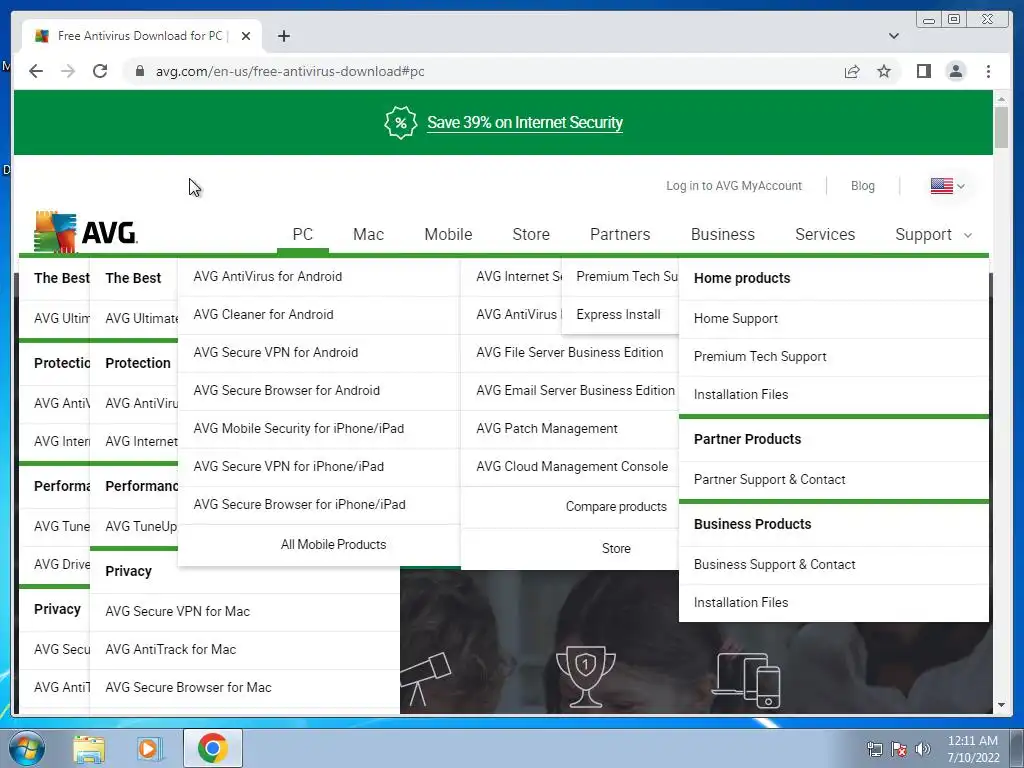Click the percent discount badge icon
This screenshot has height=768, width=1024.
pyautogui.click(x=400, y=122)
